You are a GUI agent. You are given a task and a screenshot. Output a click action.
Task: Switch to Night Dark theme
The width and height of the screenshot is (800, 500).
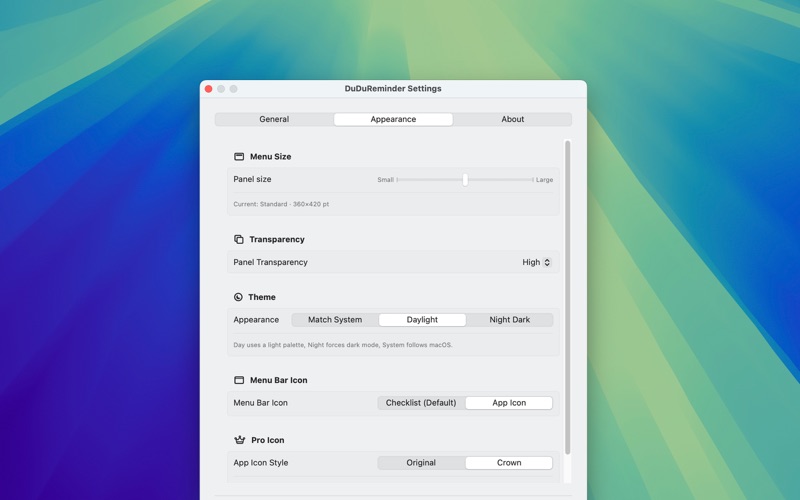(509, 320)
